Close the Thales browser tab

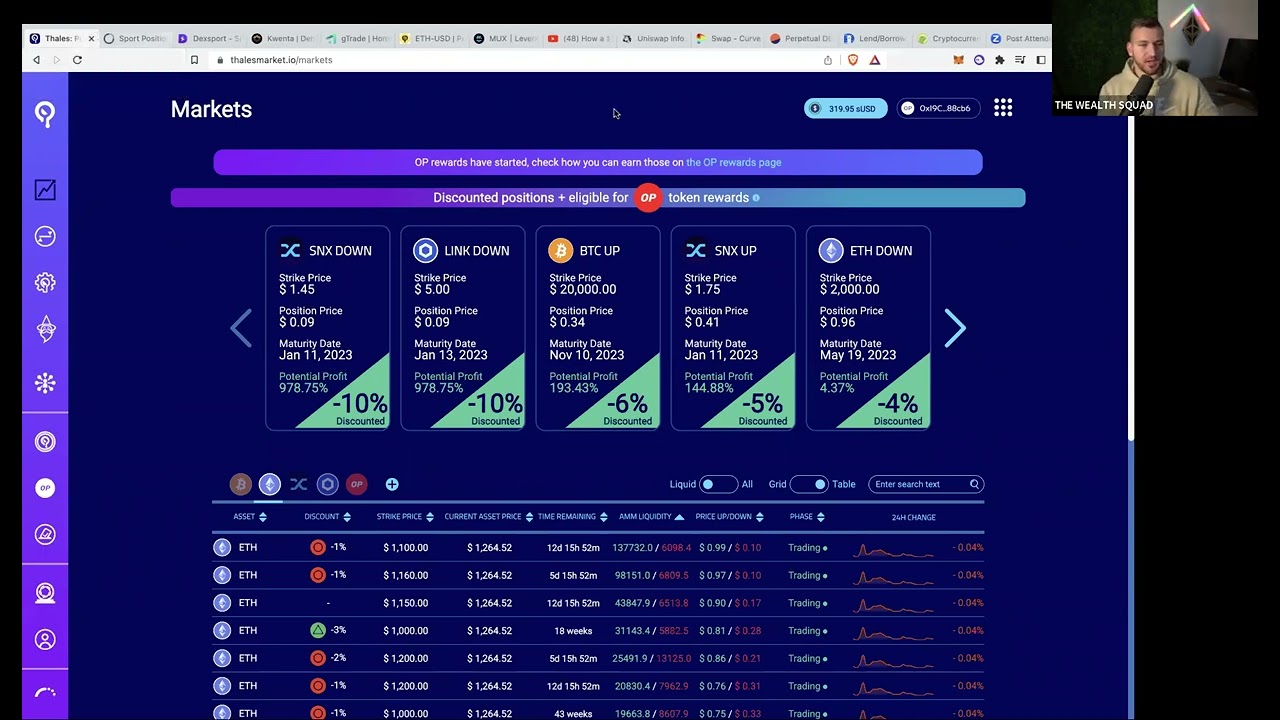(91, 38)
